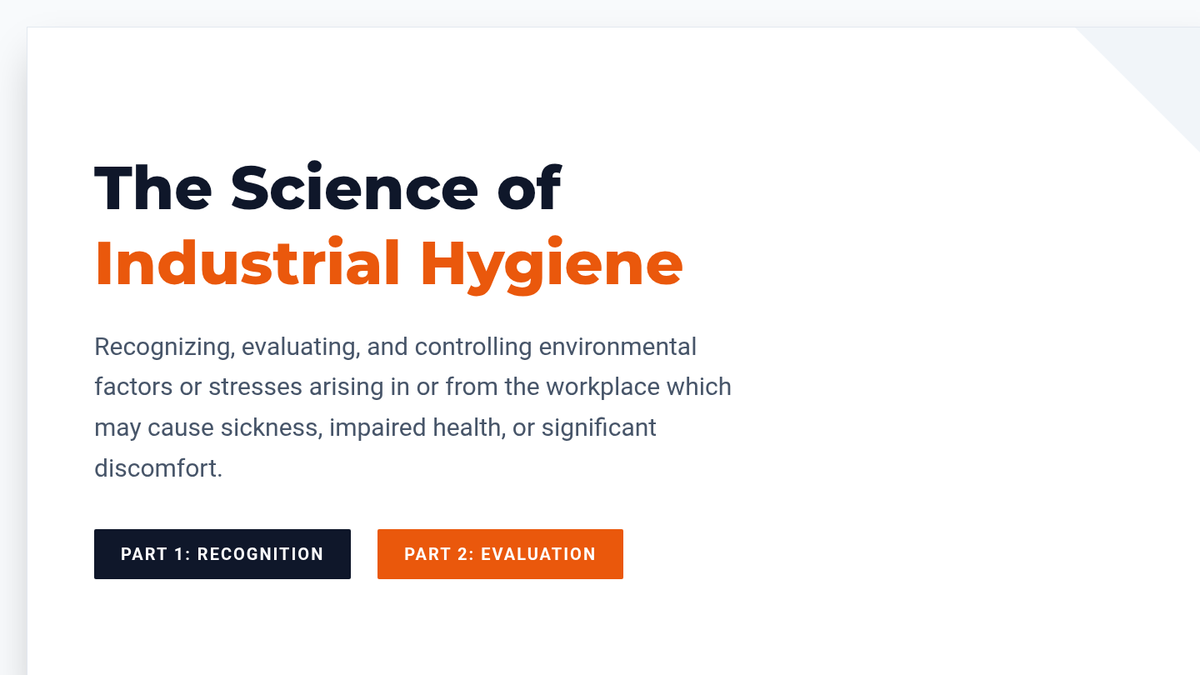This screenshot has height=675, width=1200.
Task: Click the word "controlling" in the description
Action: pyautogui.click(x=473, y=347)
